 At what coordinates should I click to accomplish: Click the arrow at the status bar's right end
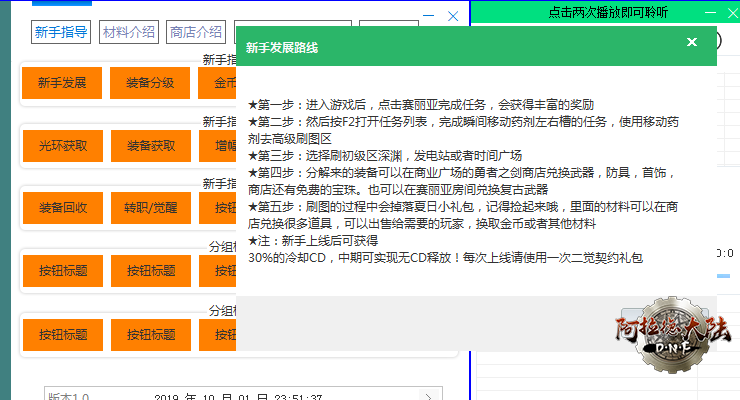pyautogui.click(x=429, y=397)
